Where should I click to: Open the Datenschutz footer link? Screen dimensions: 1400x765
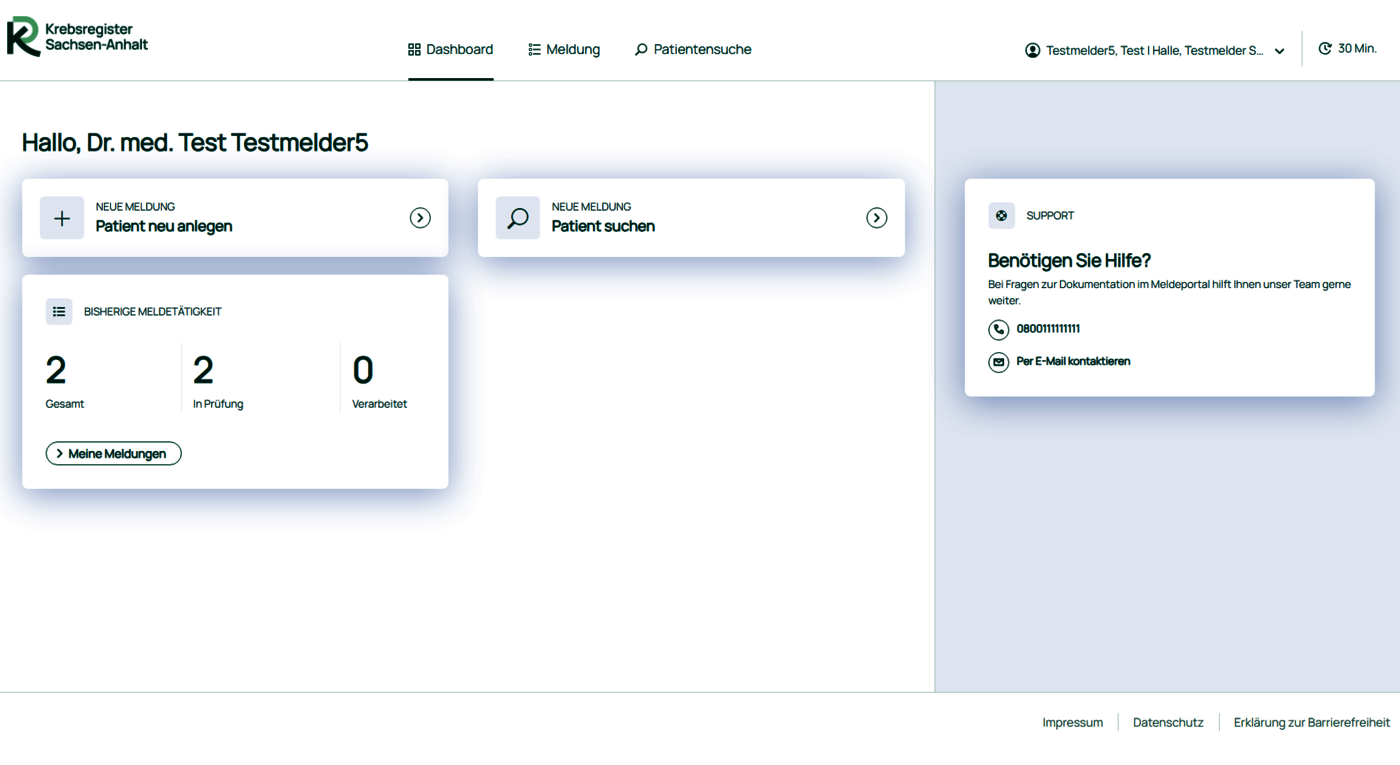pyautogui.click(x=1167, y=723)
